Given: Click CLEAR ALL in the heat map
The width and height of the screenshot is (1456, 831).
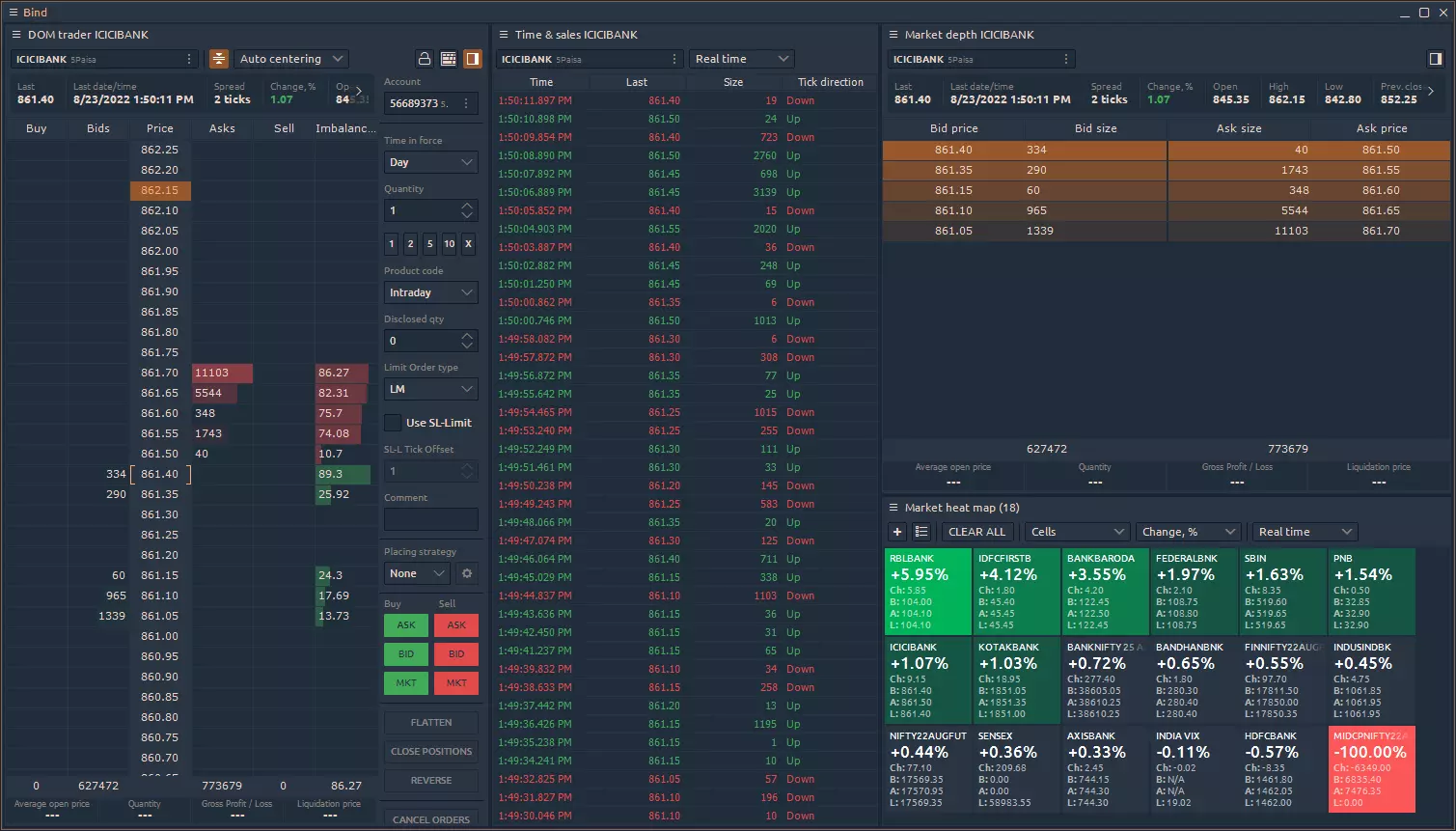Looking at the screenshot, I should (976, 532).
